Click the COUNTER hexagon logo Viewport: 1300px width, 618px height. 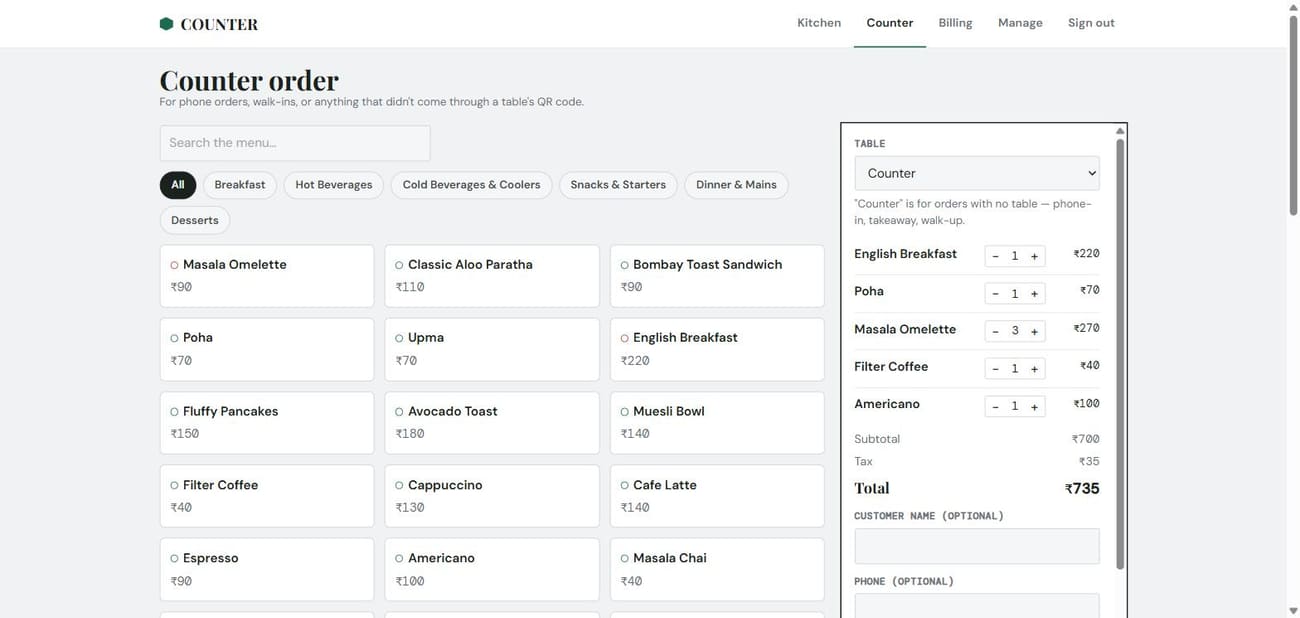pyautogui.click(x=166, y=24)
